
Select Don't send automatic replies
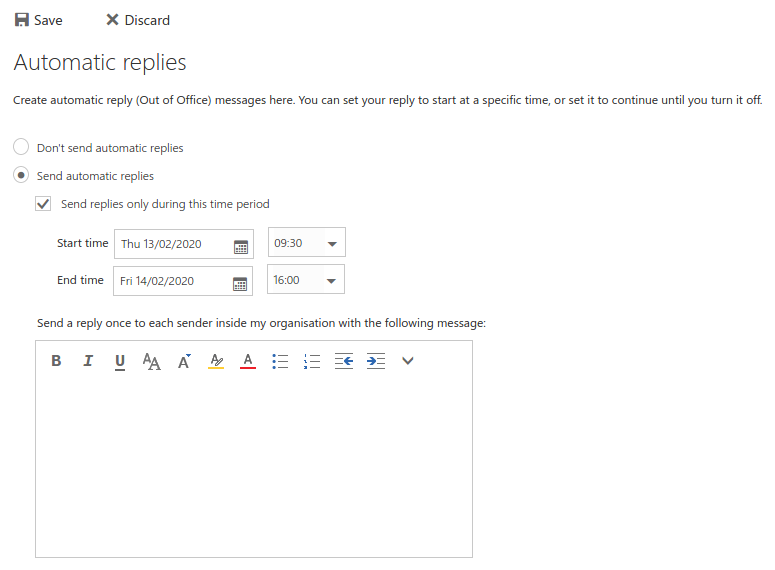tap(21, 147)
